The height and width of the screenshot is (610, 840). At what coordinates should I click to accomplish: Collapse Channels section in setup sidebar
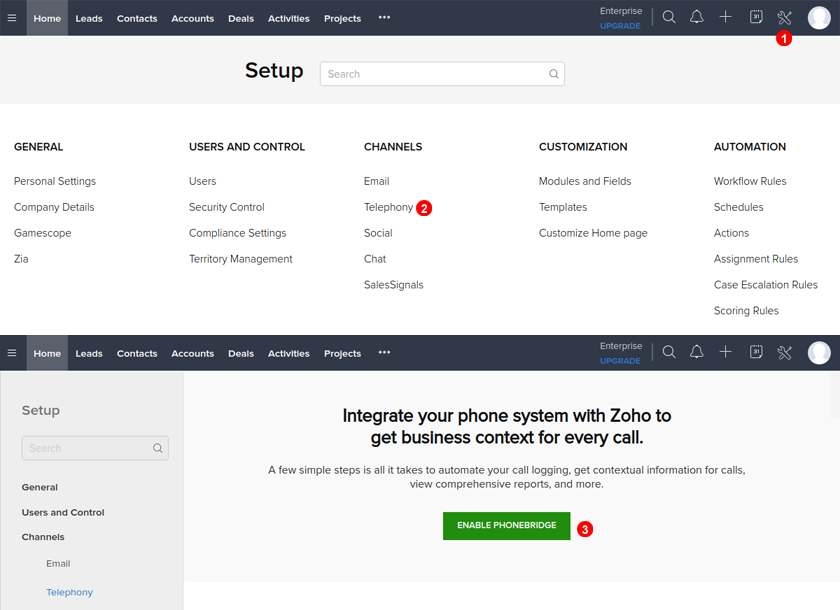(43, 537)
